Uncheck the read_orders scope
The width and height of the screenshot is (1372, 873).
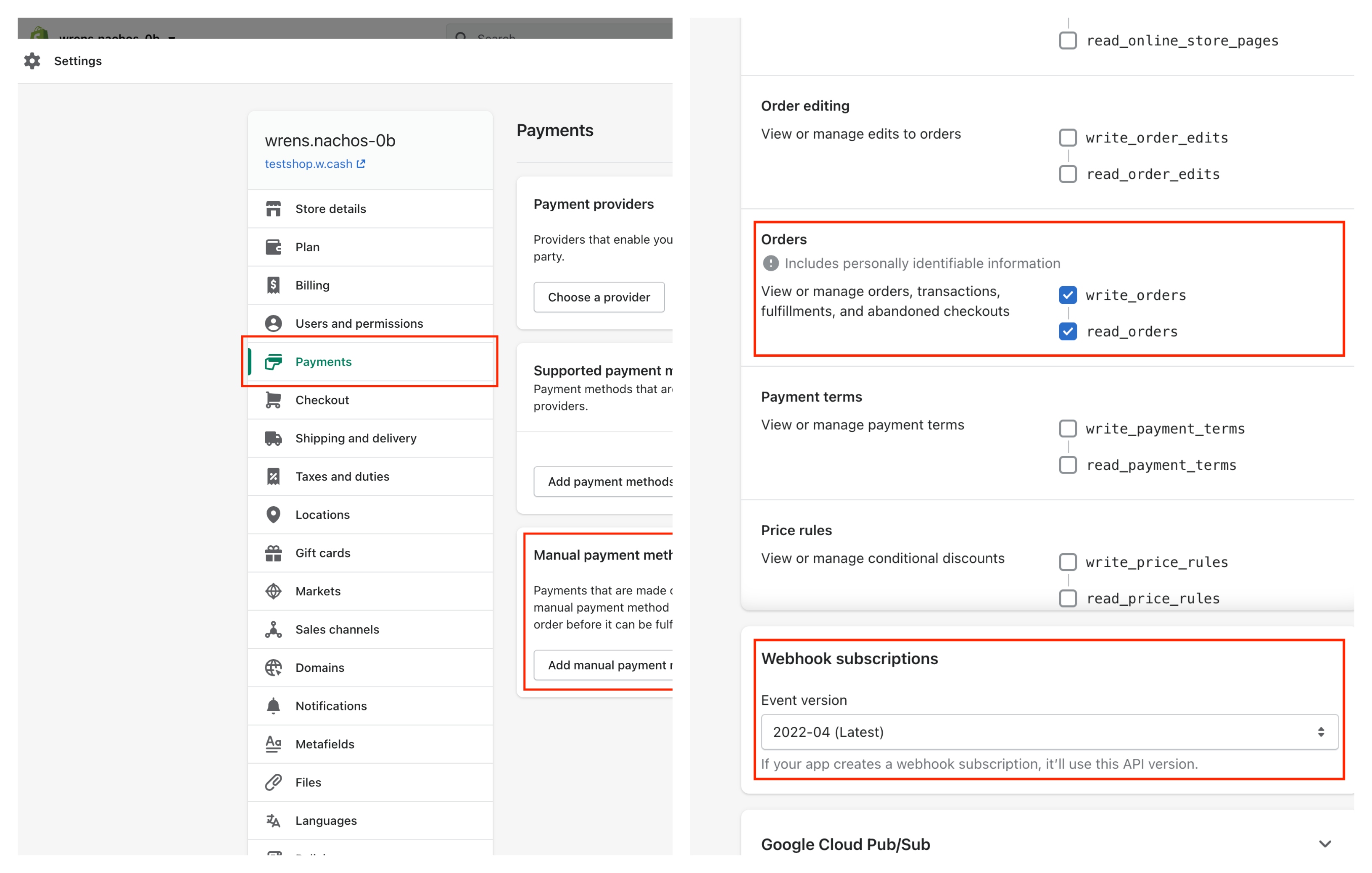pyautogui.click(x=1068, y=331)
